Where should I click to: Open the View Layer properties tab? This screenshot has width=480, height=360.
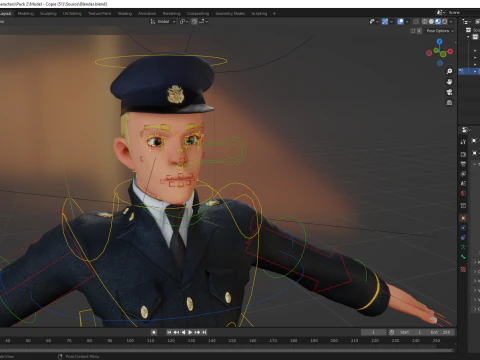(x=463, y=174)
